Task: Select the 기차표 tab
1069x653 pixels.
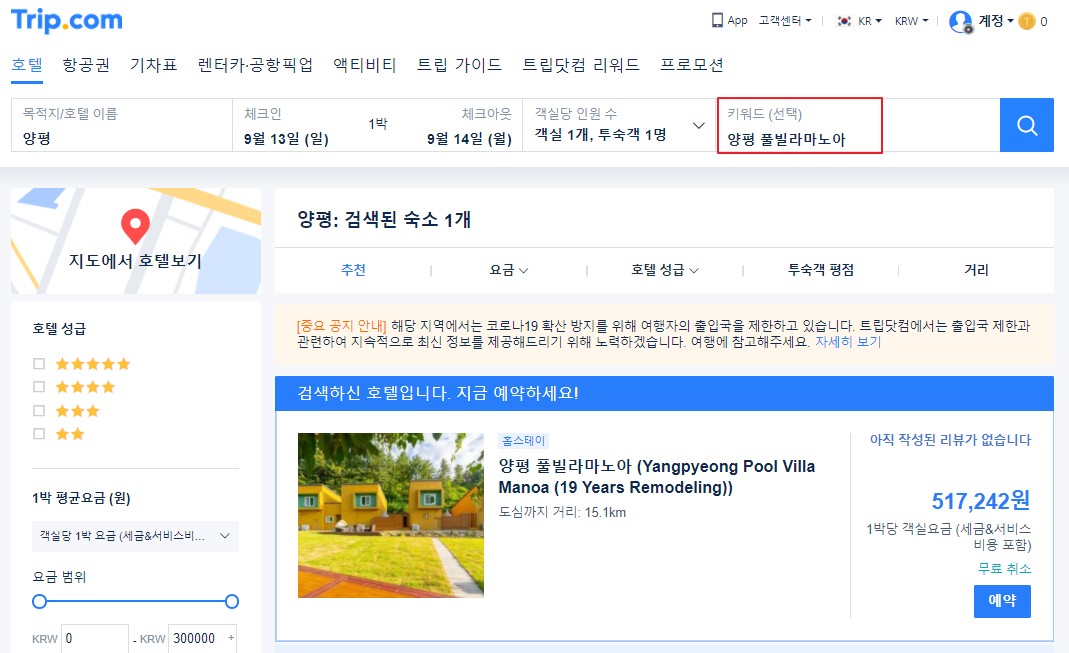Action: [153, 65]
